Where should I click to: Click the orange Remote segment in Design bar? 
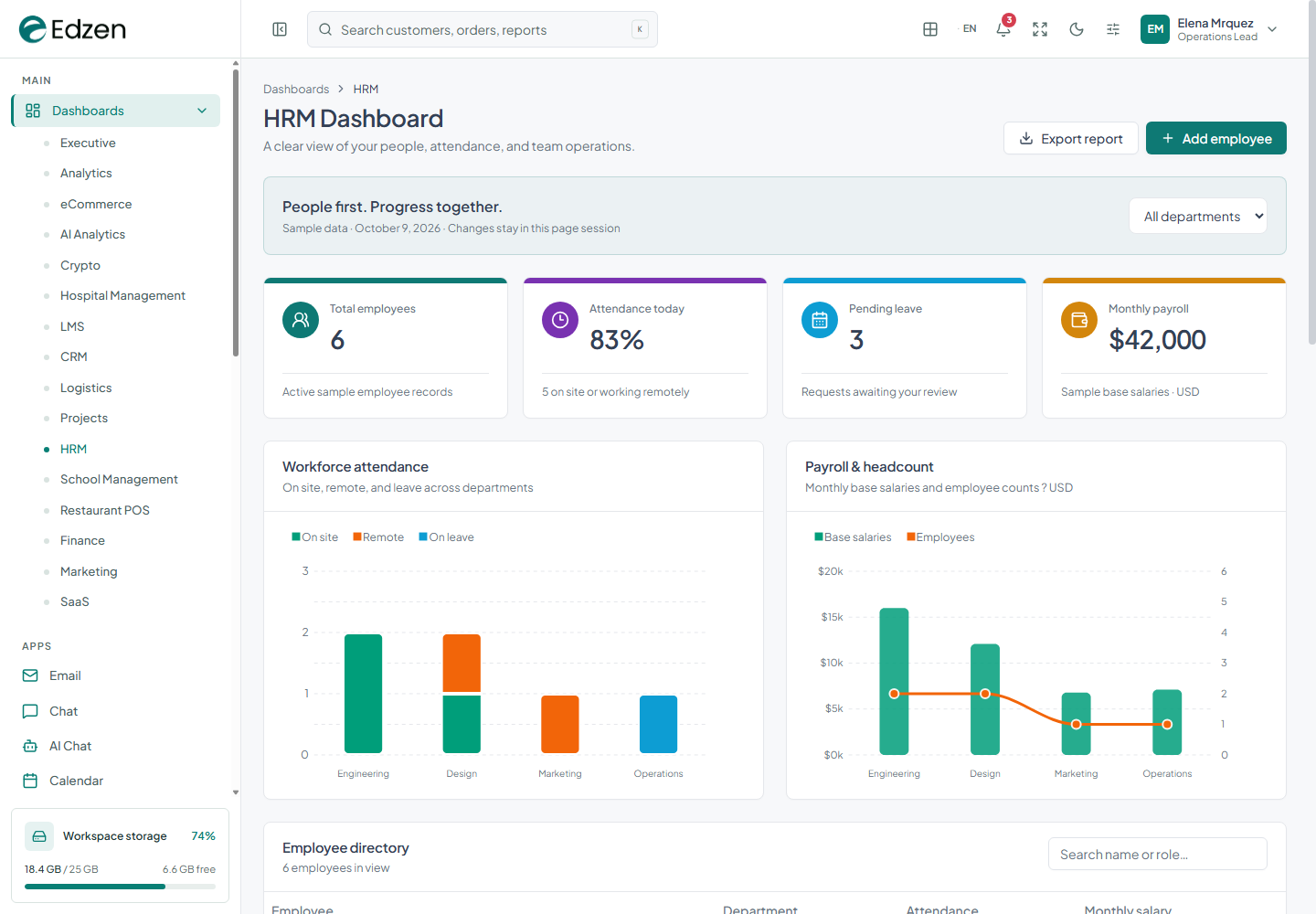point(462,664)
